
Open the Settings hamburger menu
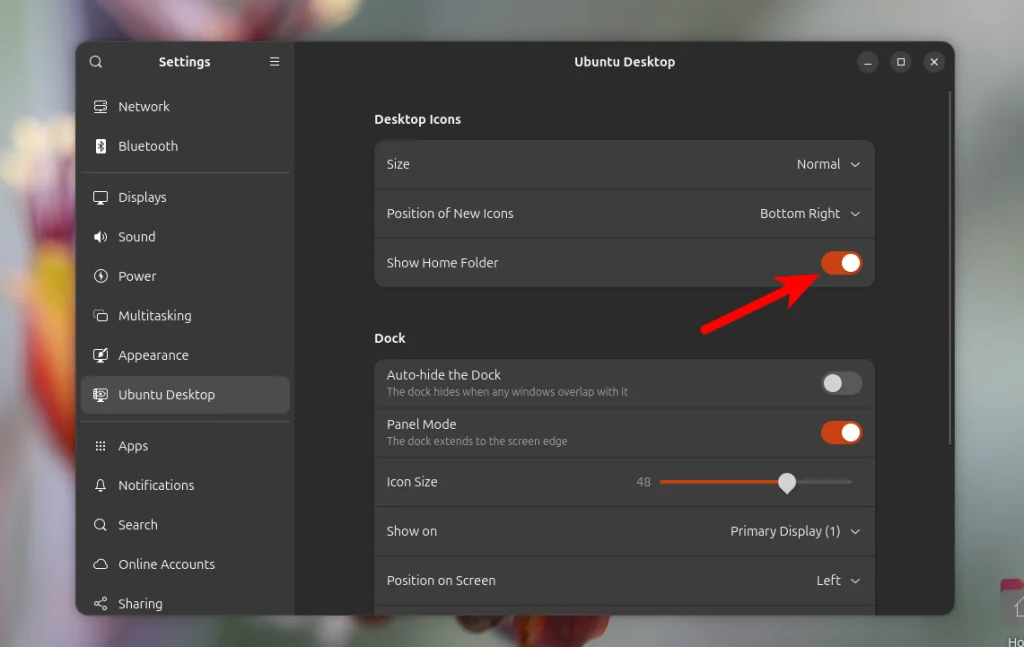point(274,61)
